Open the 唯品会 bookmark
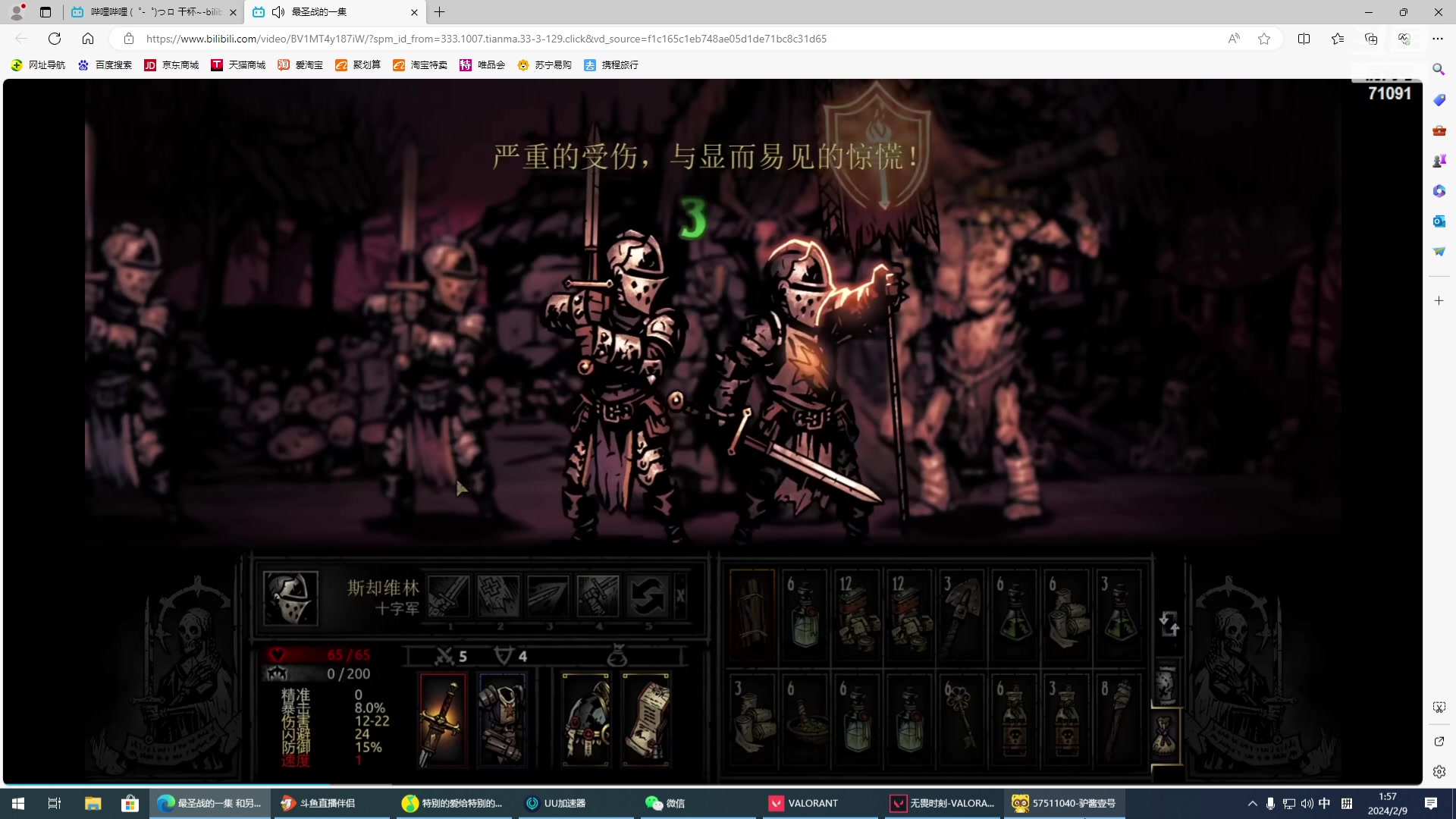1456x819 pixels. (482, 65)
